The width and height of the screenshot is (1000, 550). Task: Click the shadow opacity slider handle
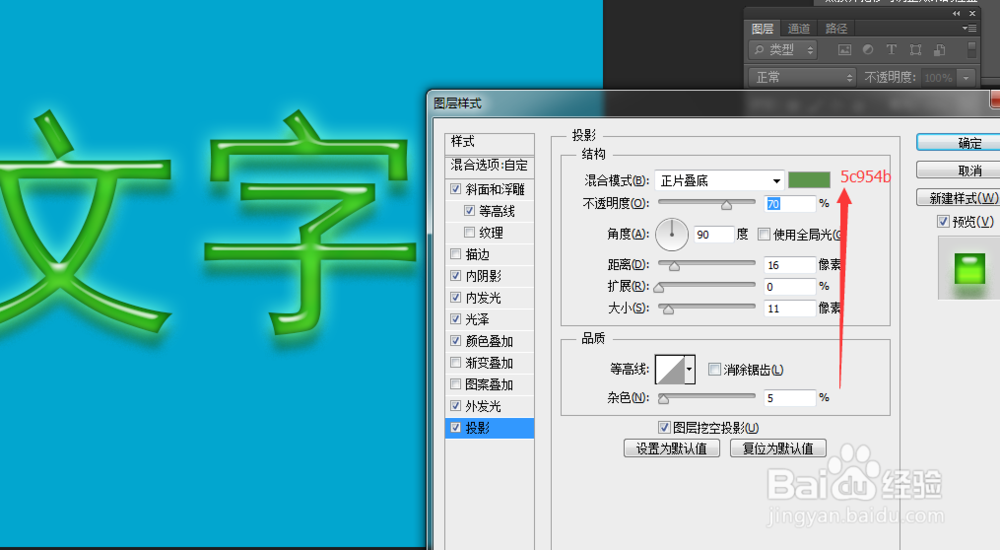pos(726,205)
